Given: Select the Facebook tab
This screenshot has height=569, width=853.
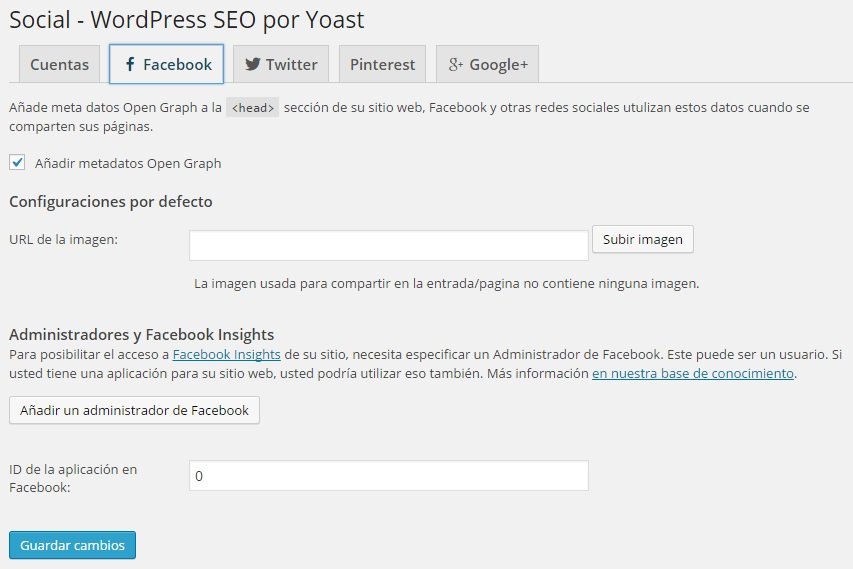Looking at the screenshot, I should (x=166, y=64).
